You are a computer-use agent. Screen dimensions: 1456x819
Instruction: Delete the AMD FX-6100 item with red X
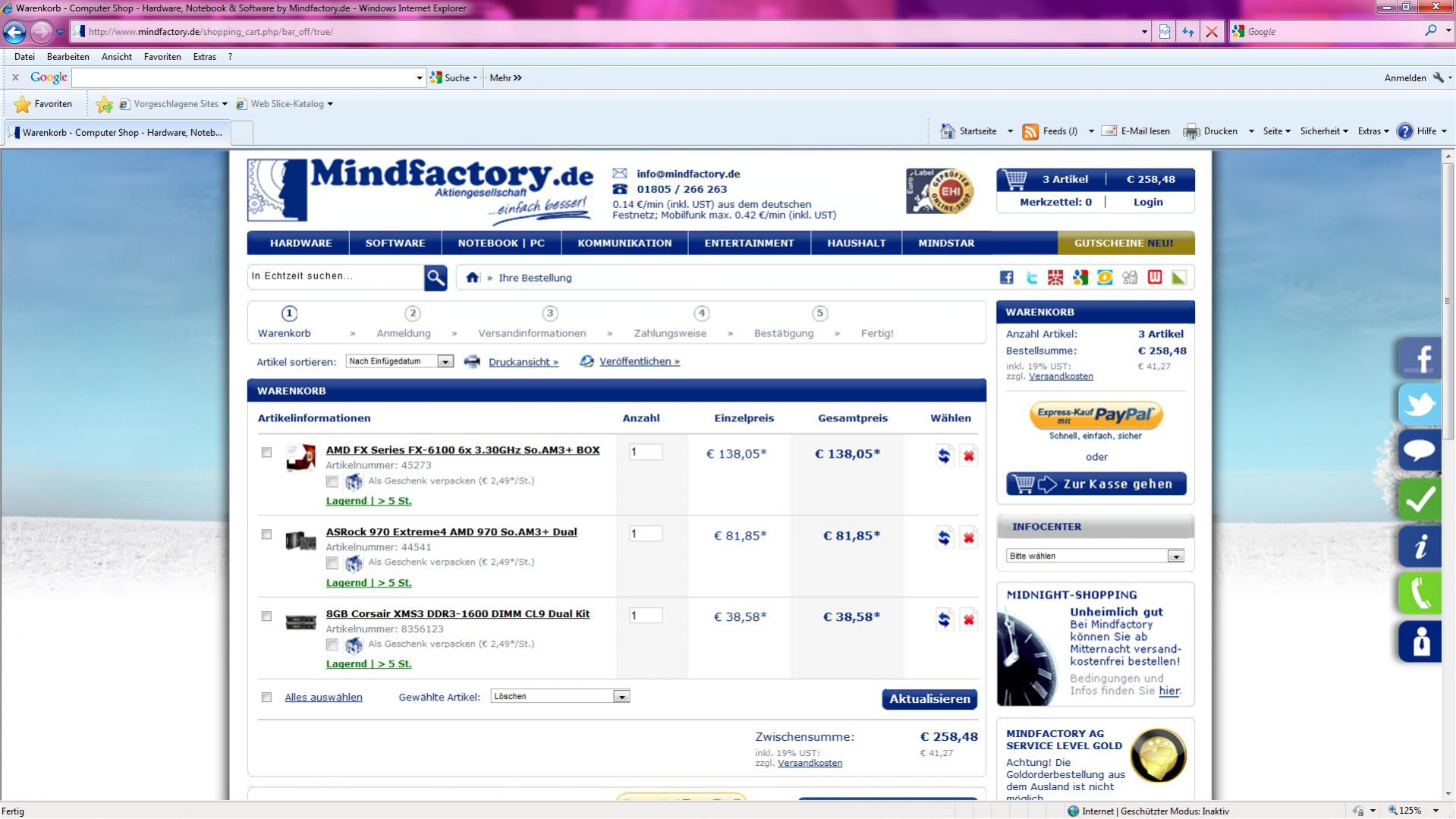(x=968, y=456)
